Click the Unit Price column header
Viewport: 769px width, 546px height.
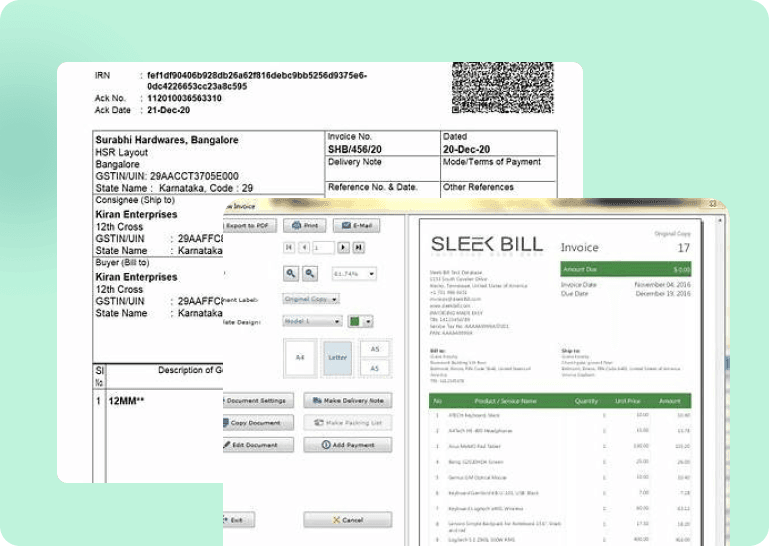point(628,401)
